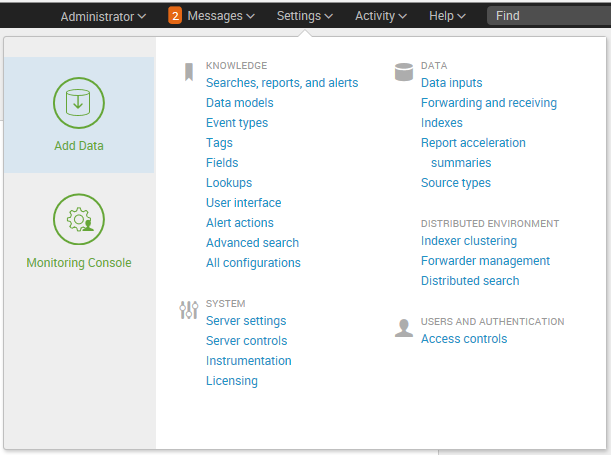Expand the Activity dropdown
Viewport: 611px width, 455px height.
381,16
